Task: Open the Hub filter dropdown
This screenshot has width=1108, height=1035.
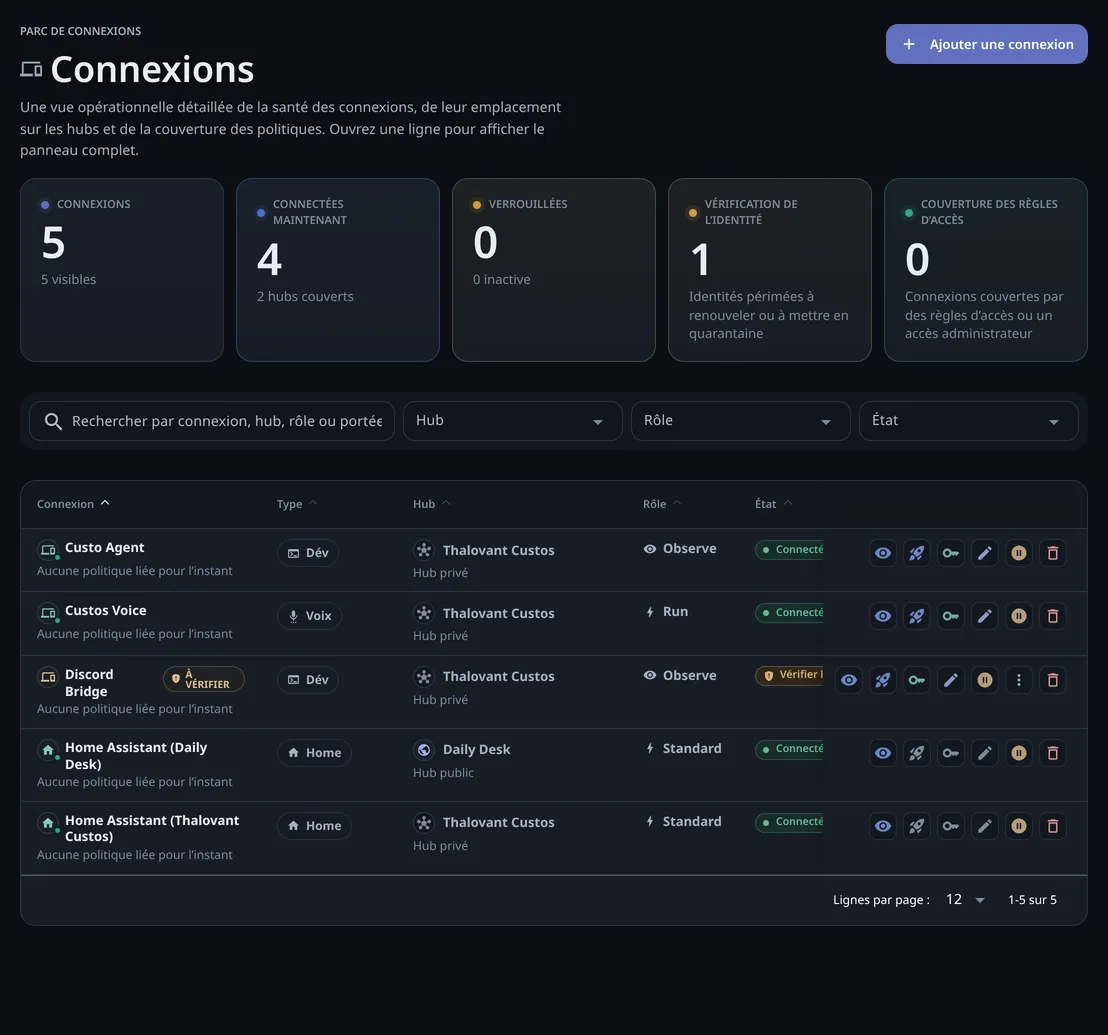Action: pyautogui.click(x=512, y=421)
